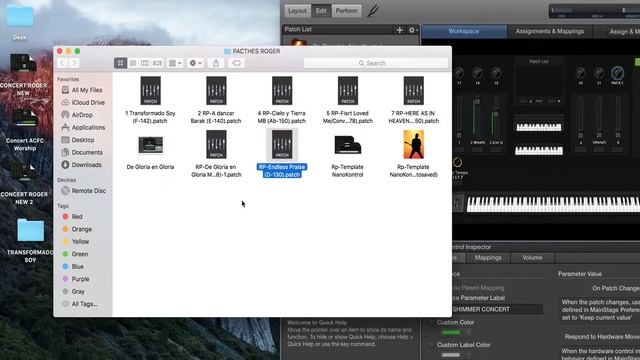Screen dimensions: 640x360
Task: Select 5 RP-First Loved Me patch file
Action: [x=348, y=100]
